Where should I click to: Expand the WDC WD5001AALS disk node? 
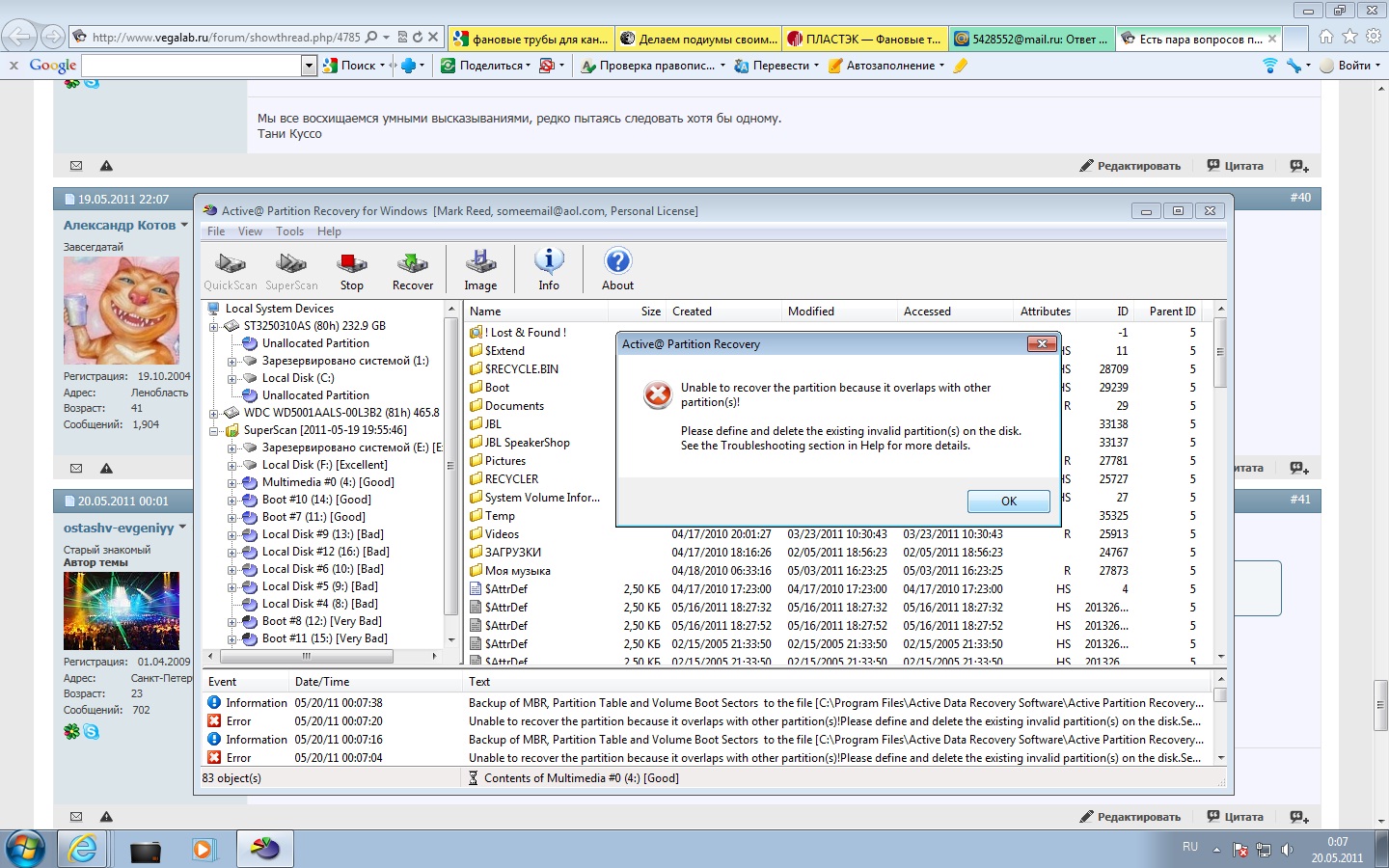click(x=214, y=413)
